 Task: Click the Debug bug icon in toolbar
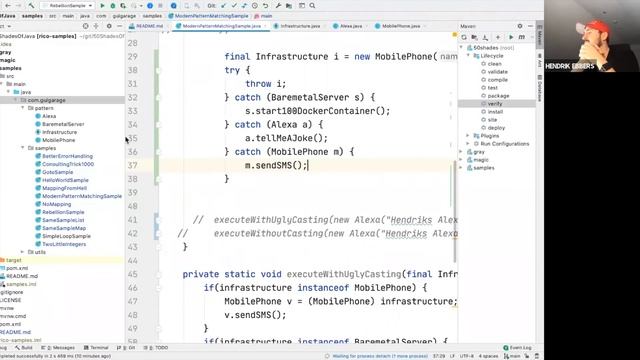[113, 6]
